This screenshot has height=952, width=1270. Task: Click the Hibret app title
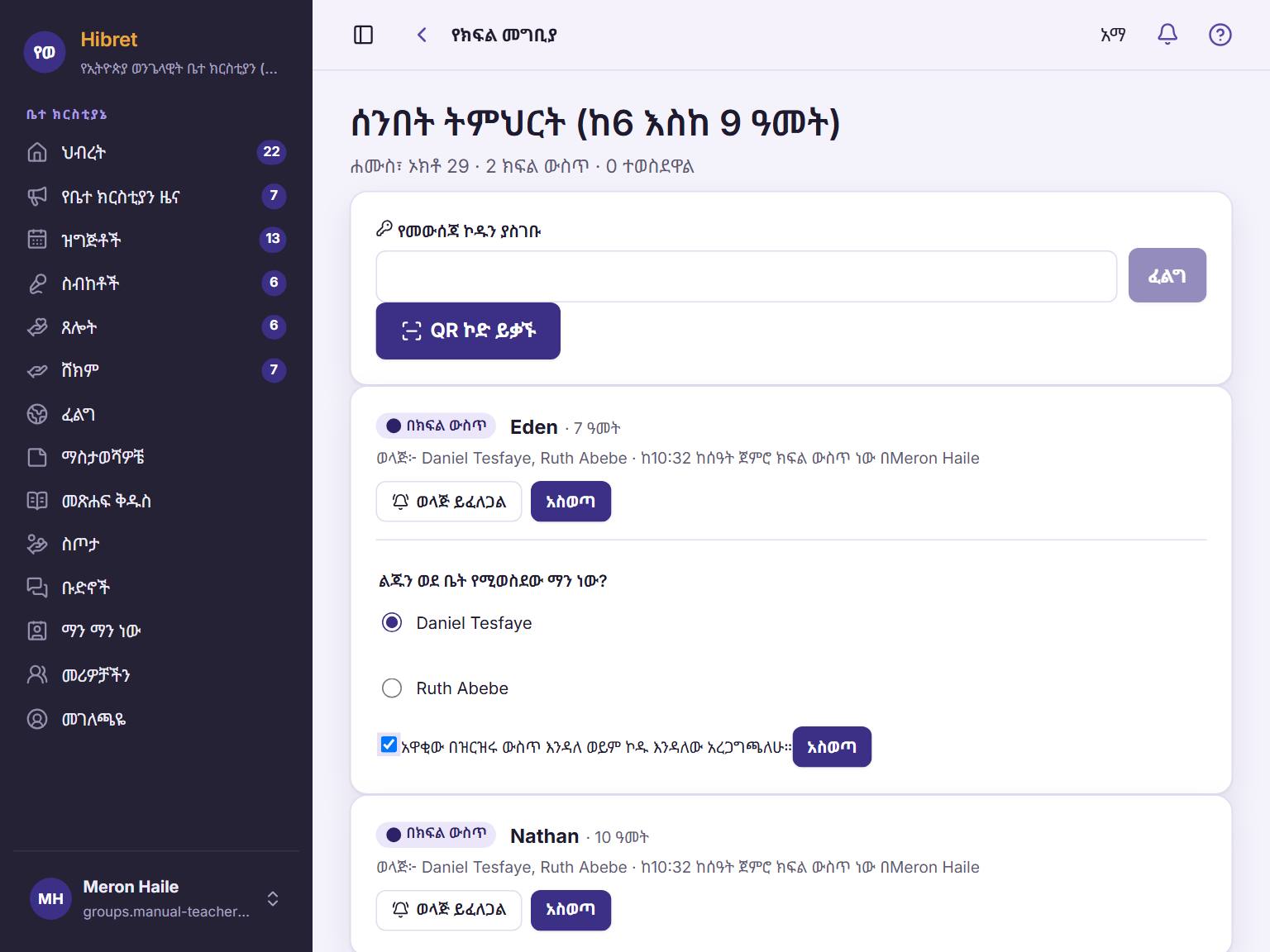109,40
